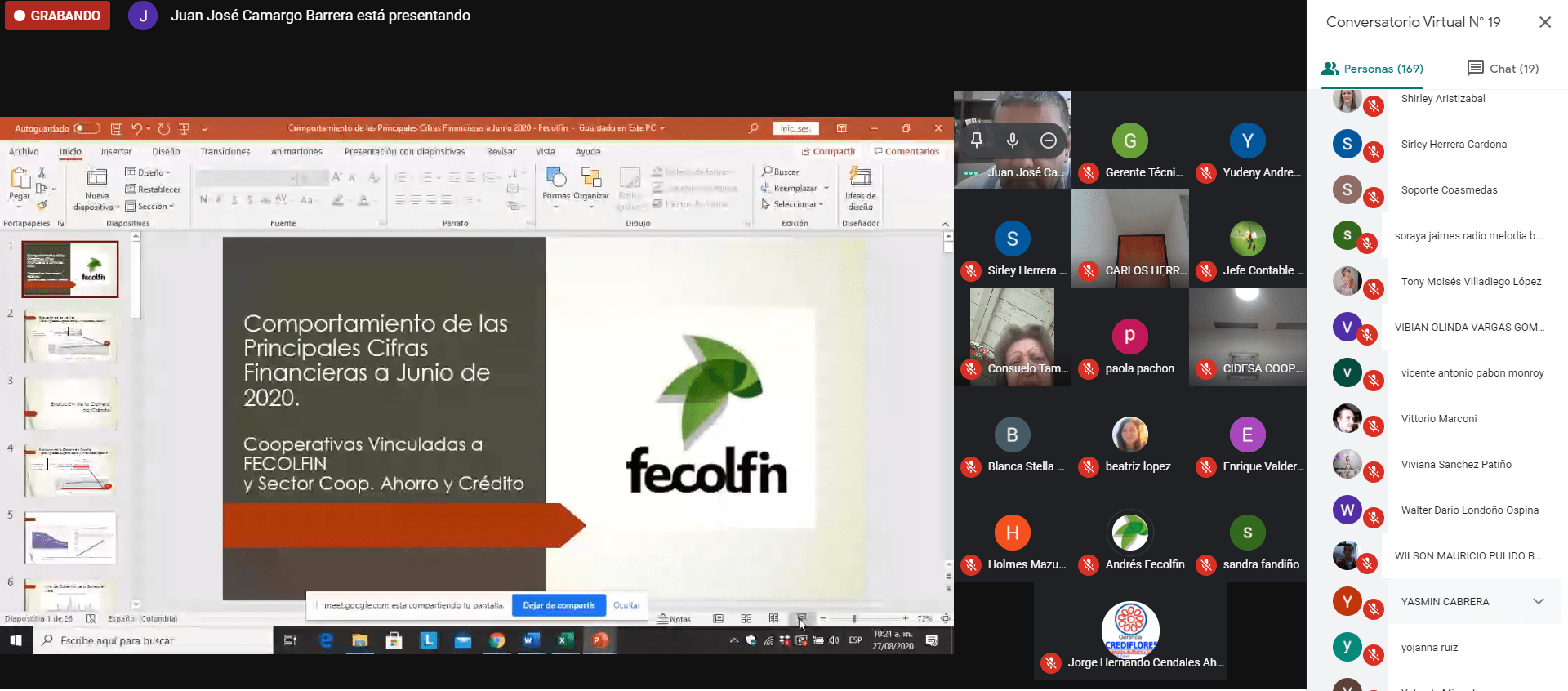Click Buscar in the Edición group
Viewport: 1568px width, 691px height.
[781, 172]
